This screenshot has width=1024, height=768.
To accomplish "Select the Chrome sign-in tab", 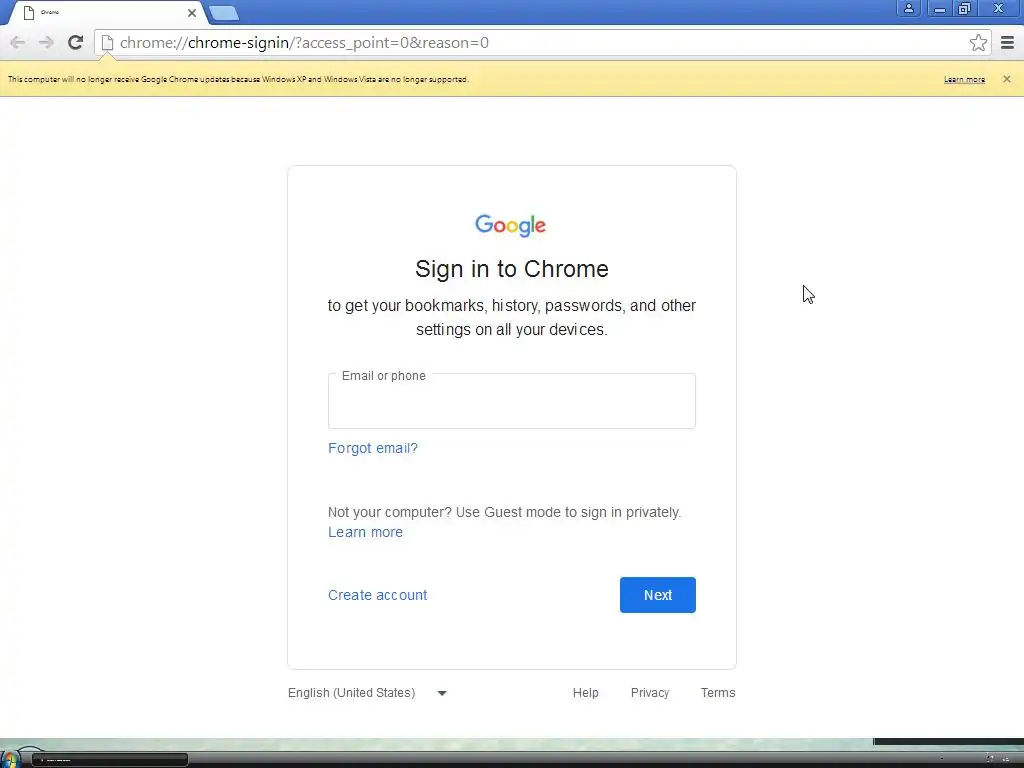I will point(108,12).
